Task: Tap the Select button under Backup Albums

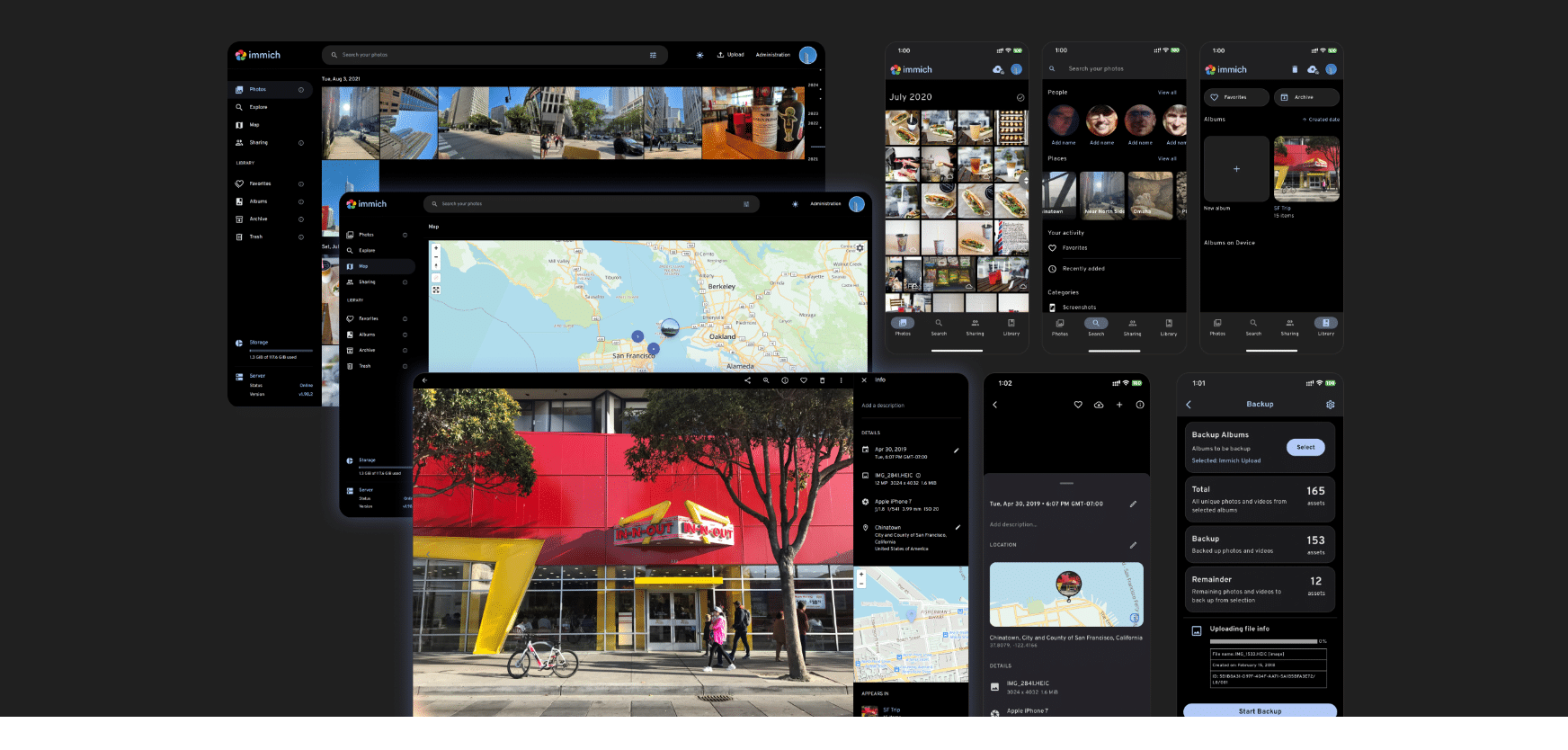Action: click(1305, 447)
